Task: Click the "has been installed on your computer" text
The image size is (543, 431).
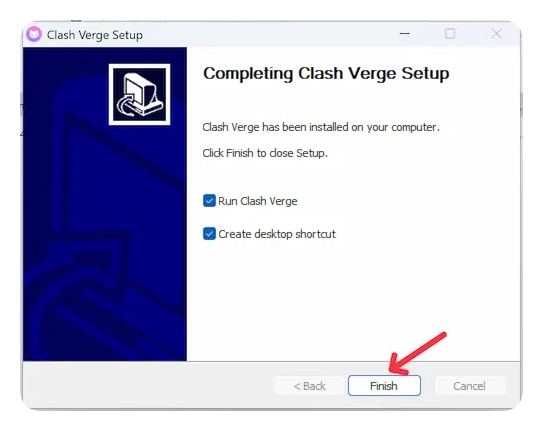Action: click(350, 127)
